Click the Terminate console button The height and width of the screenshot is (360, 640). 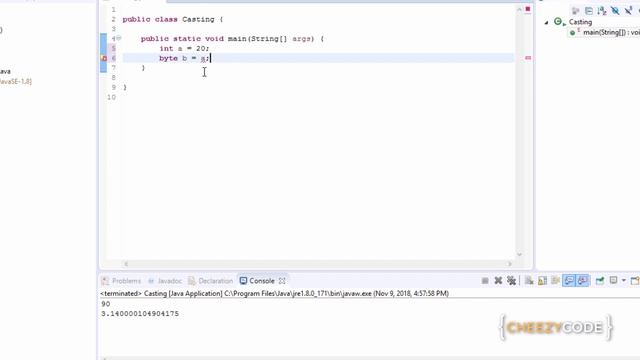pos(485,281)
